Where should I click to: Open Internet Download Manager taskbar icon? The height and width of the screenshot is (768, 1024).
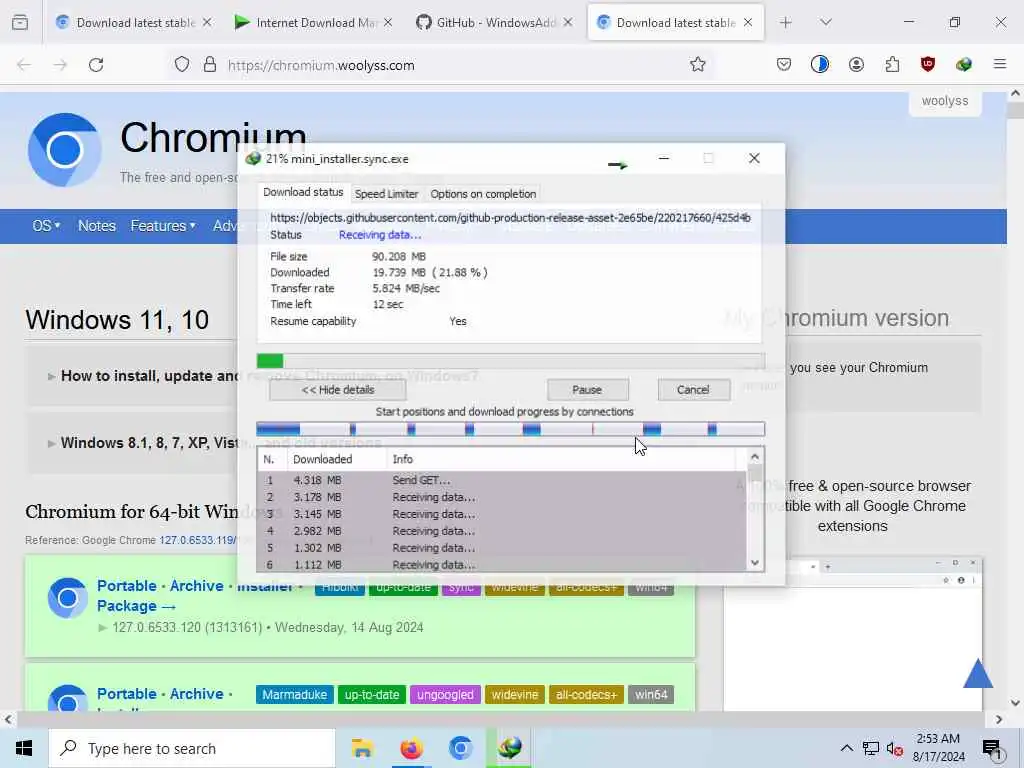pyautogui.click(x=509, y=748)
